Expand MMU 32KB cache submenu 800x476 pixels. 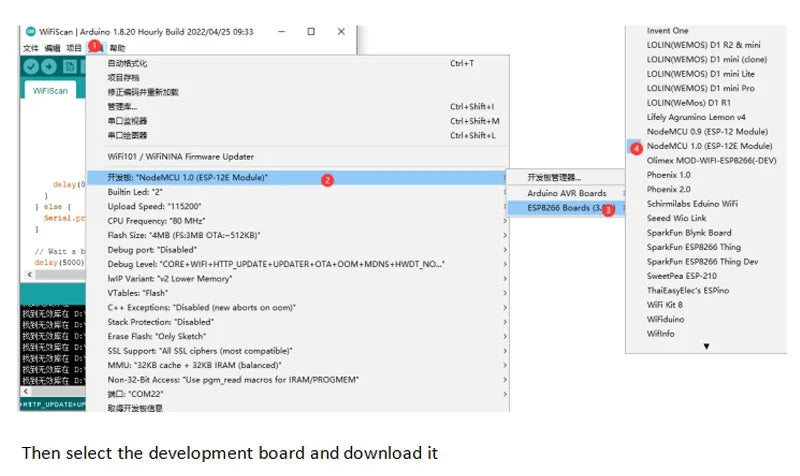[x=297, y=365]
